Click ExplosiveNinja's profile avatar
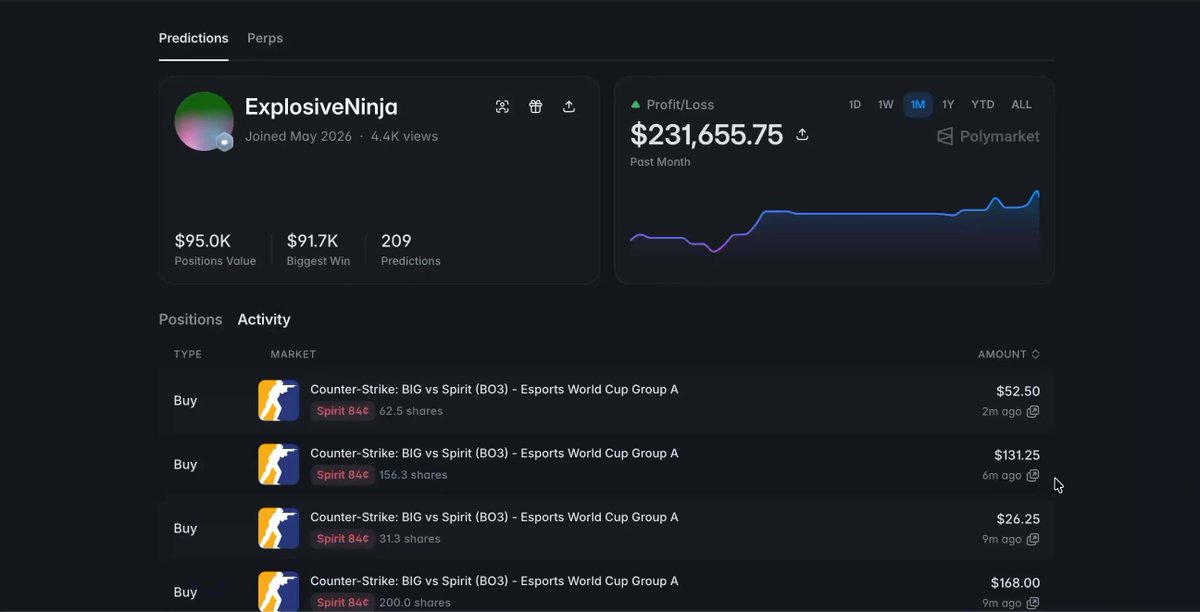This screenshot has width=1200, height=612. click(204, 121)
